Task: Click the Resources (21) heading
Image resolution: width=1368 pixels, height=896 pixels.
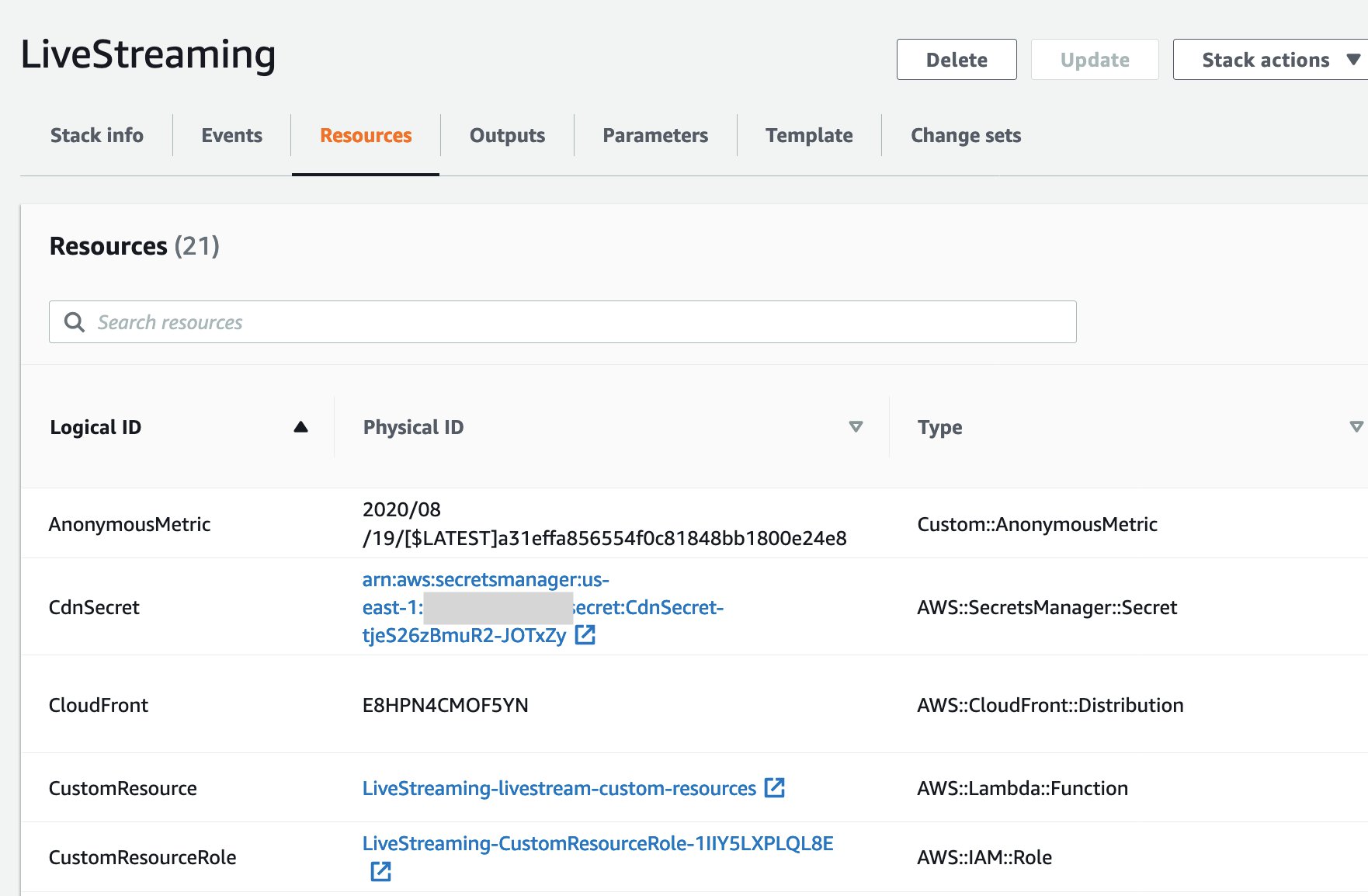Action: [x=134, y=246]
